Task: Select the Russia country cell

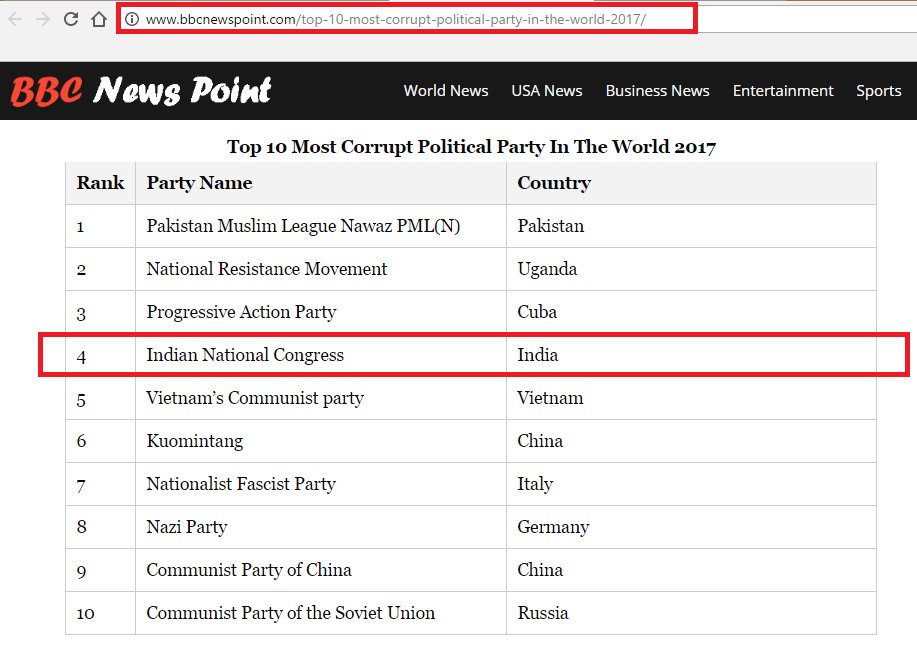Action: coord(691,613)
